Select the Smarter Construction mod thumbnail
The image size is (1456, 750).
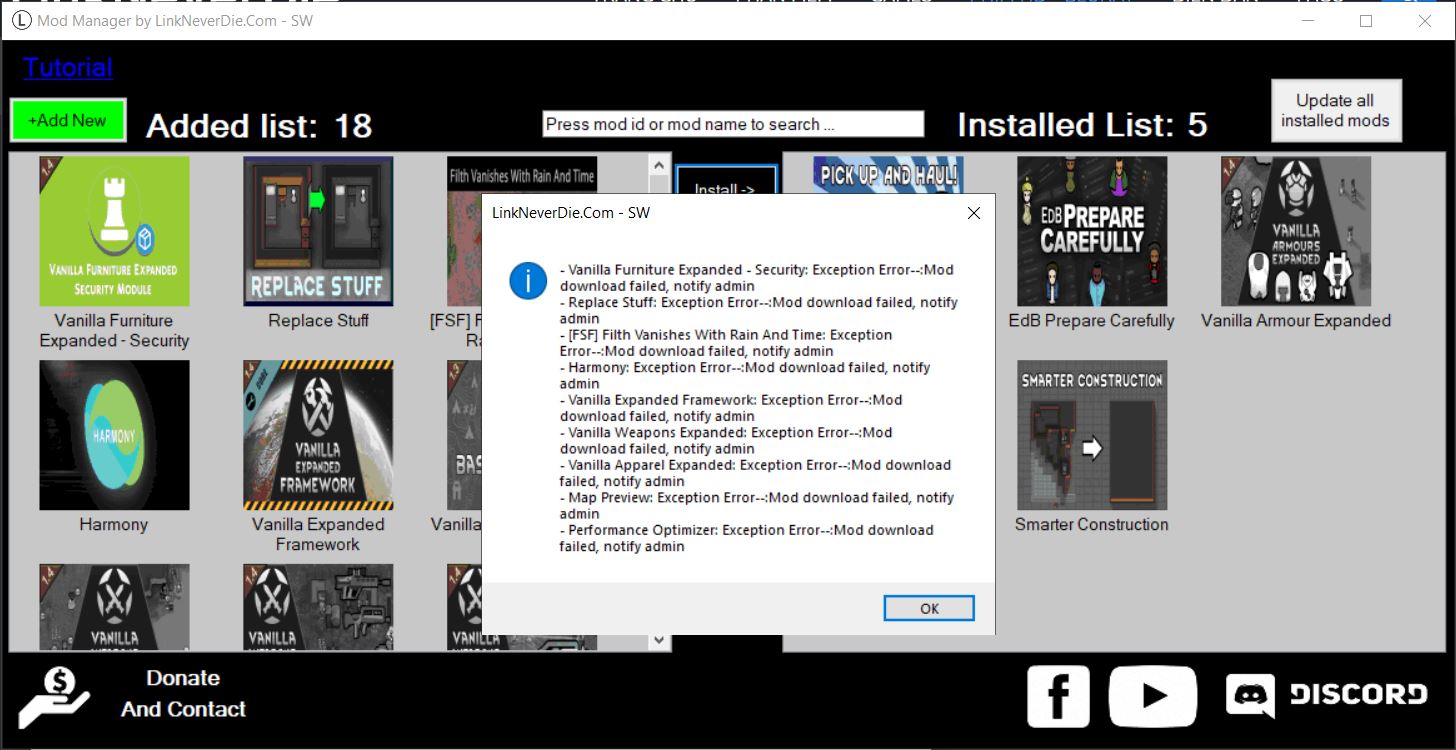[1092, 435]
